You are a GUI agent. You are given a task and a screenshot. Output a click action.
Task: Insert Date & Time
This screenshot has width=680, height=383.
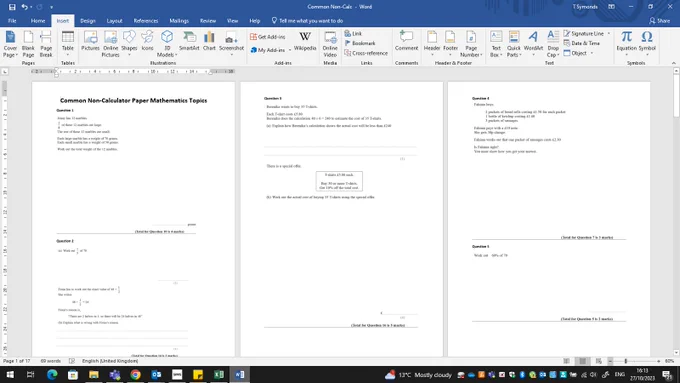pos(582,43)
